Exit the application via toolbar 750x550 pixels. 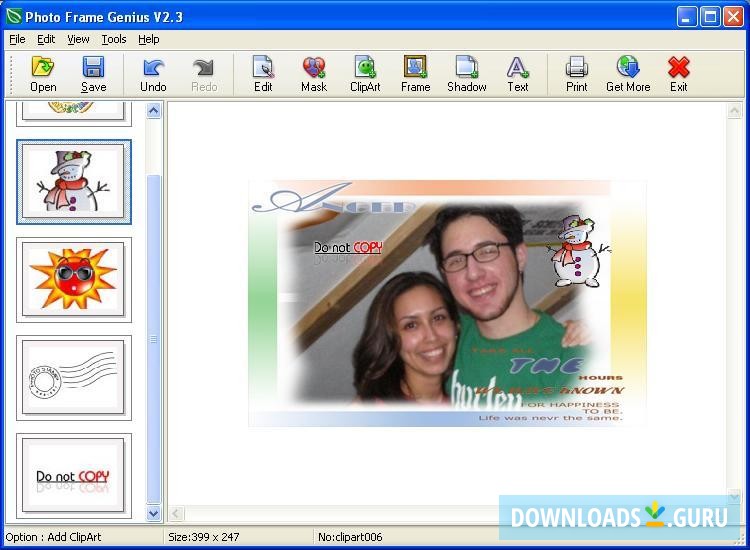pyautogui.click(x=678, y=74)
